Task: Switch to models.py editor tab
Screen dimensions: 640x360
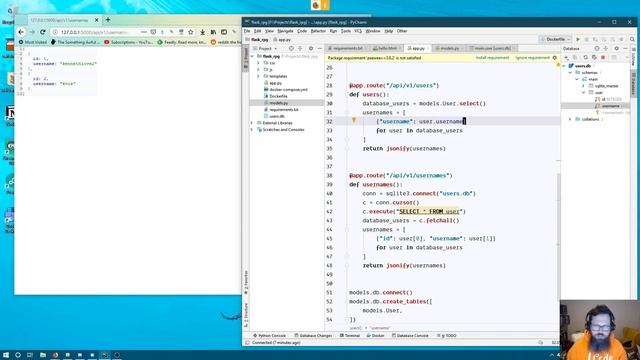Action: click(449, 49)
